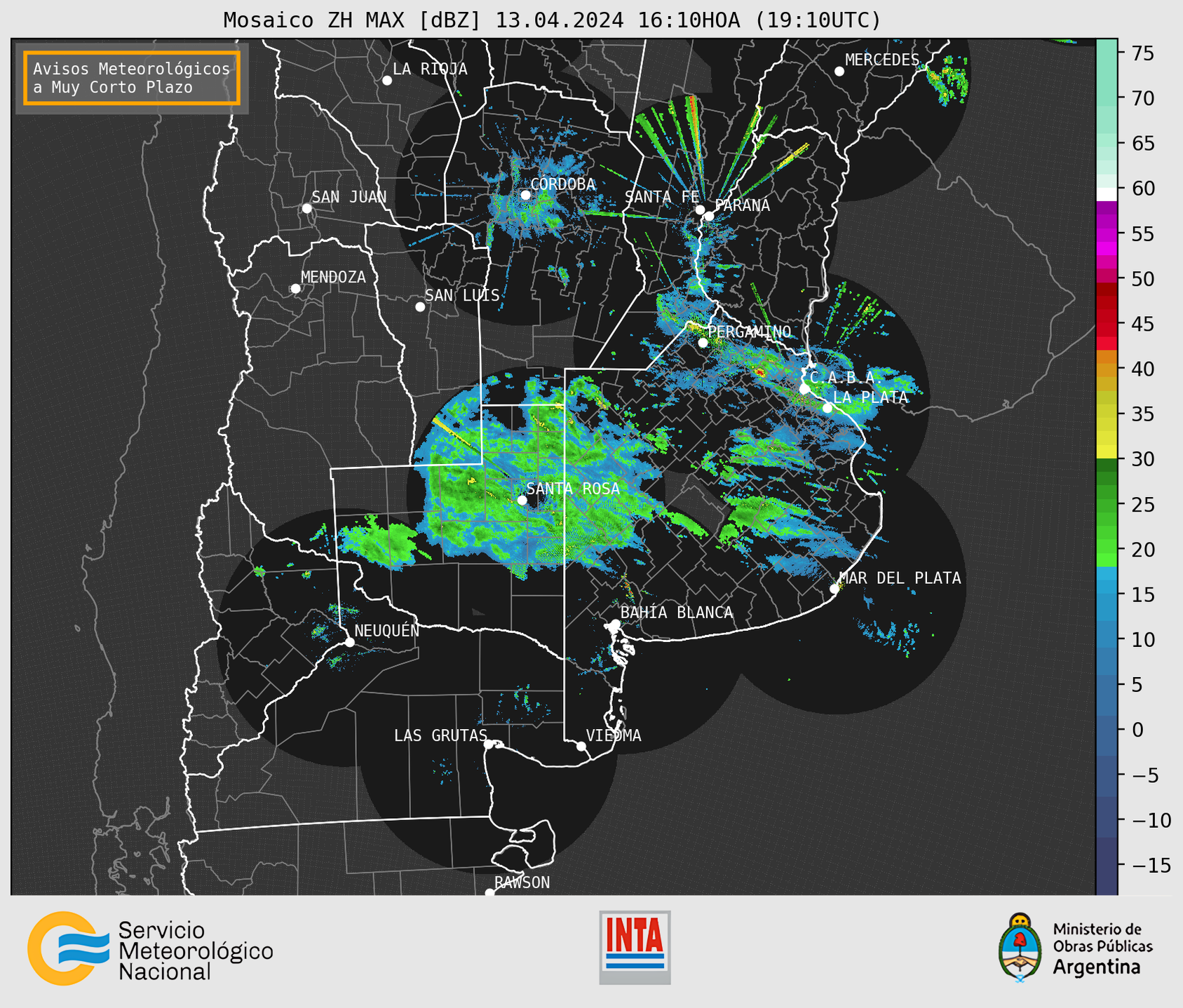The height and width of the screenshot is (1008, 1183).
Task: Click the white 60 dBZ band on scale
Action: coord(1107,195)
